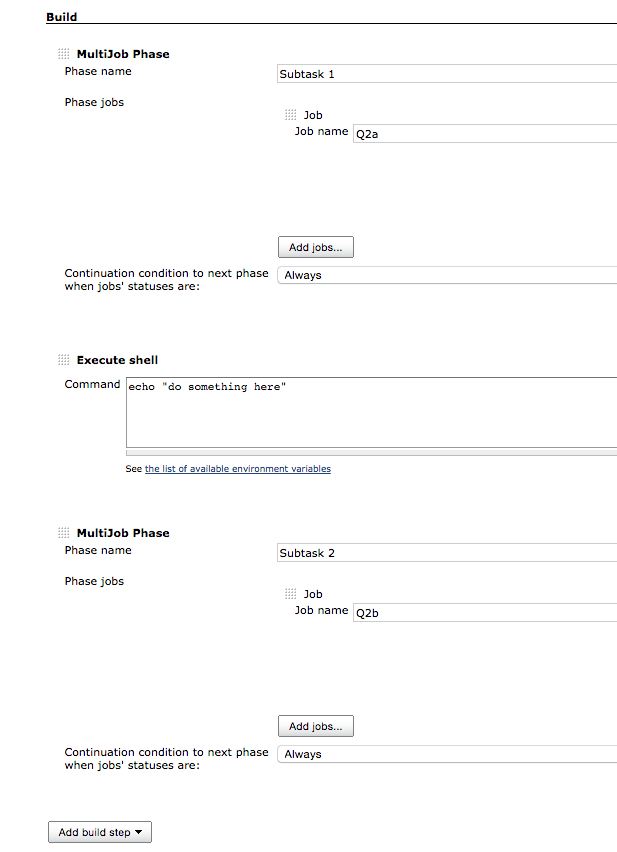This screenshot has height=852, width=617.
Task: Click the Job name field with Q2a
Action: pyautogui.click(x=484, y=134)
